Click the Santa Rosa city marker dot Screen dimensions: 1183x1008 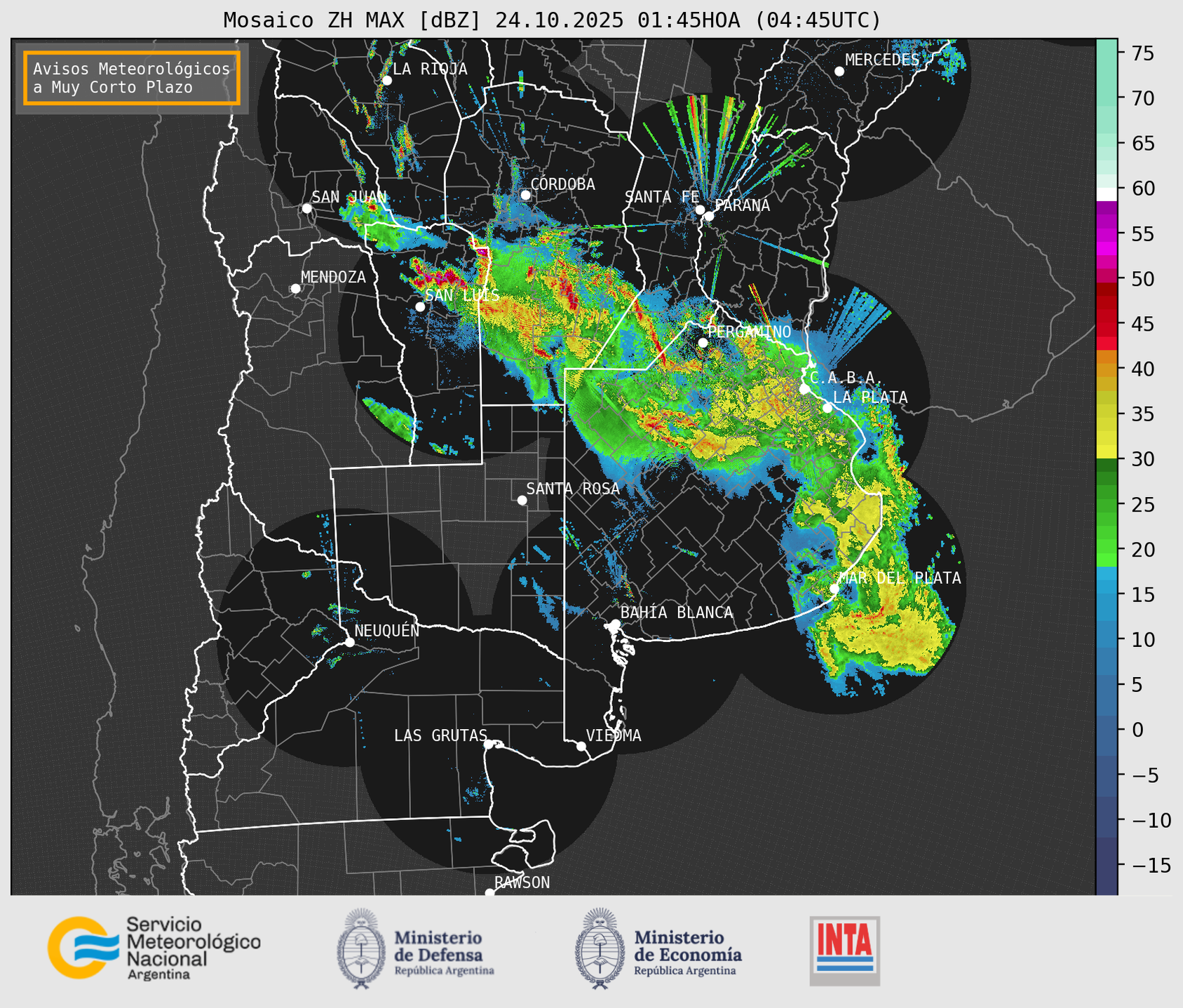coord(522,500)
